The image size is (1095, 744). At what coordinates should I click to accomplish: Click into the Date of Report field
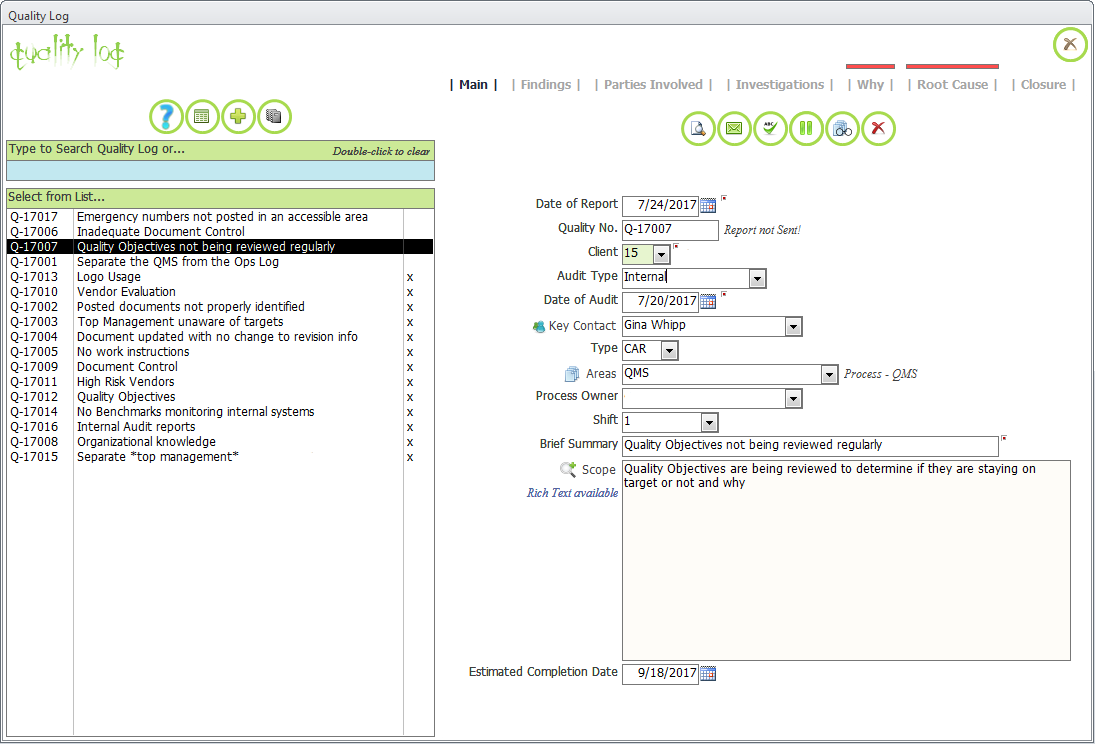pos(661,205)
